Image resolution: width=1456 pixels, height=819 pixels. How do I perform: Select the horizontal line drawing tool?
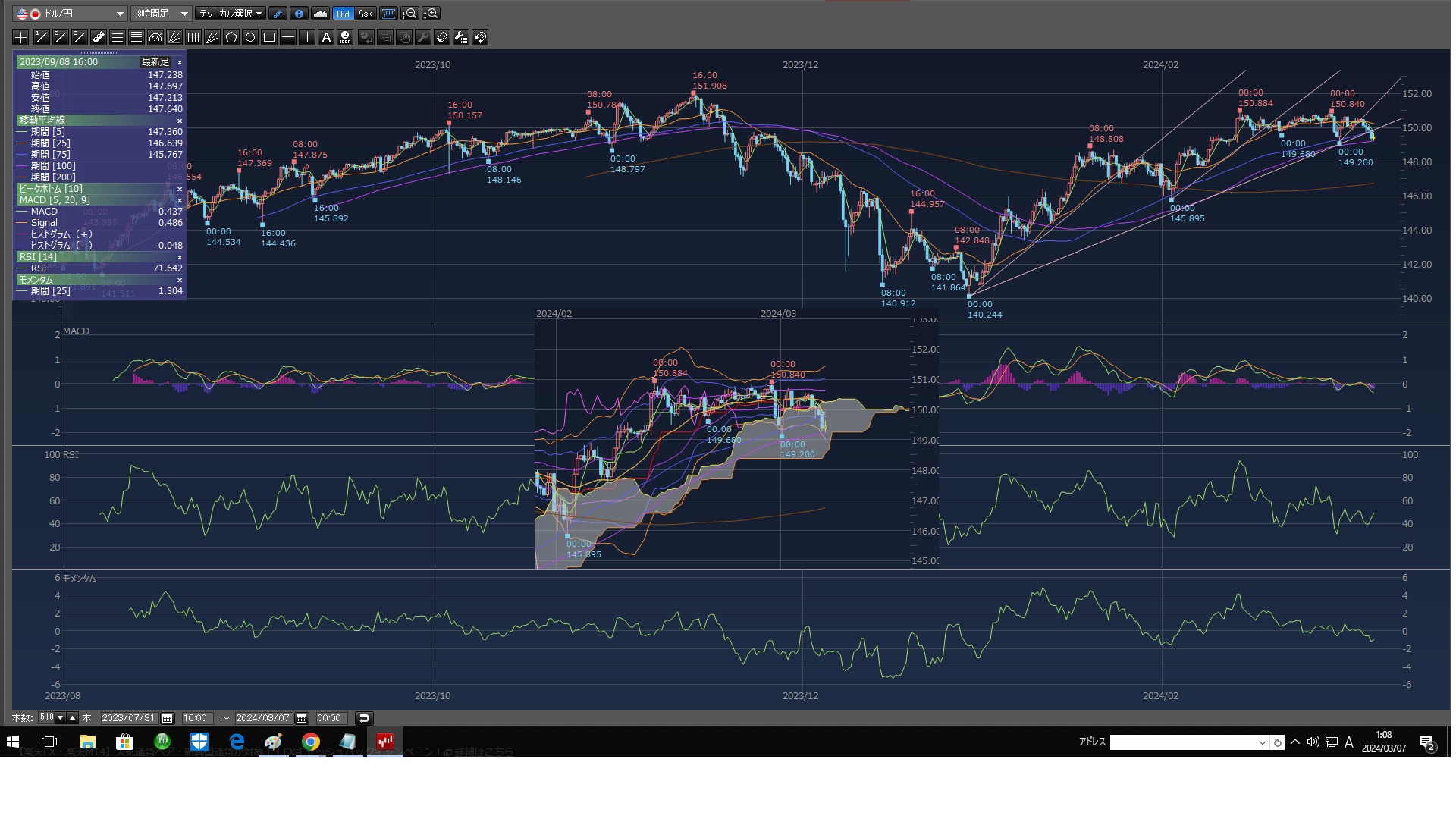click(288, 37)
